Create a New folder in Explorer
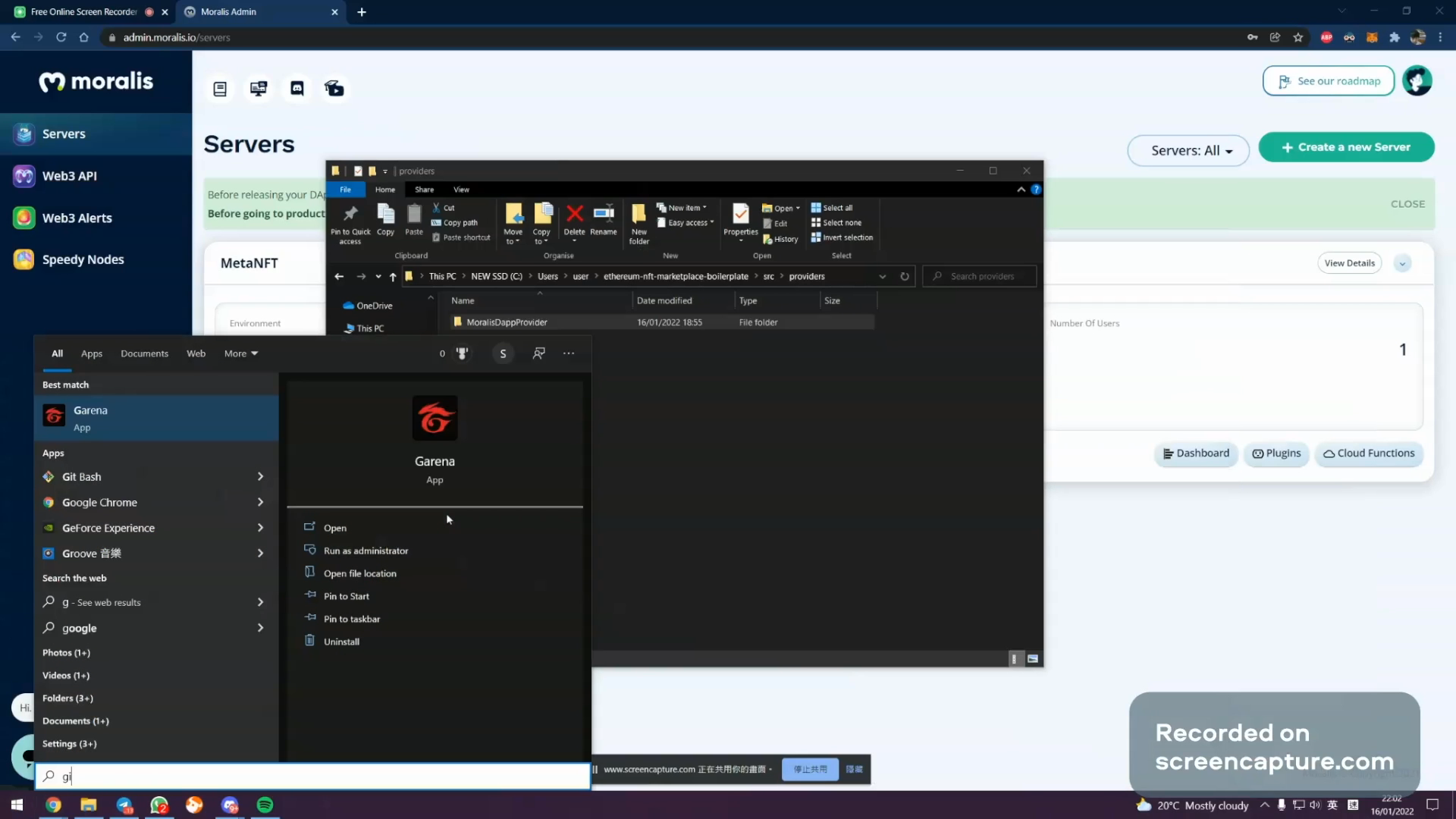 (x=639, y=224)
